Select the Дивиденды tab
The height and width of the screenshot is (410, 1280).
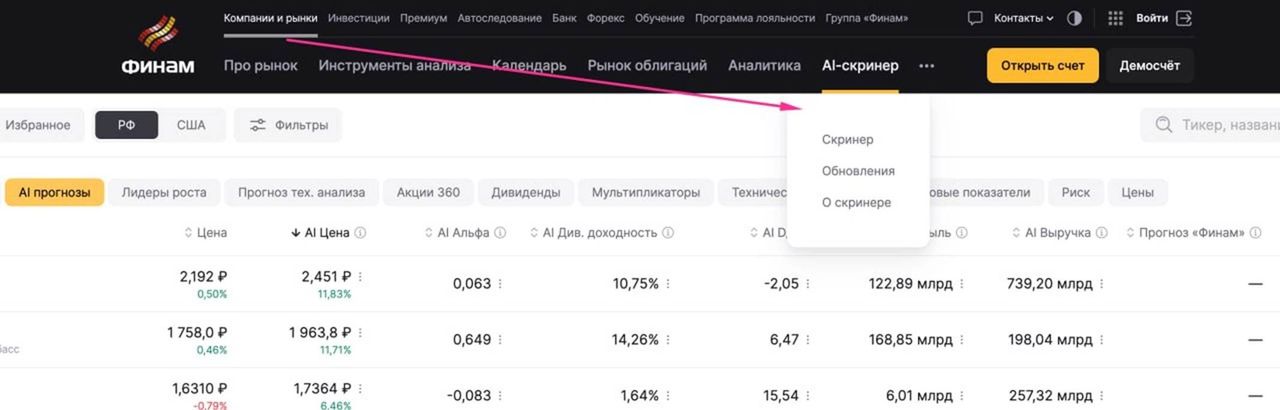526,193
